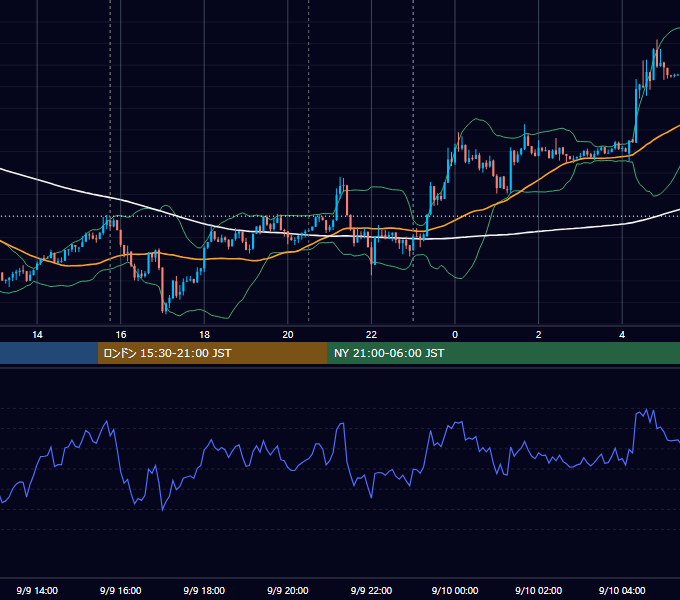Screen dimensions: 680x600
Task: Click the 16 hour axis label
Action: click(121, 335)
